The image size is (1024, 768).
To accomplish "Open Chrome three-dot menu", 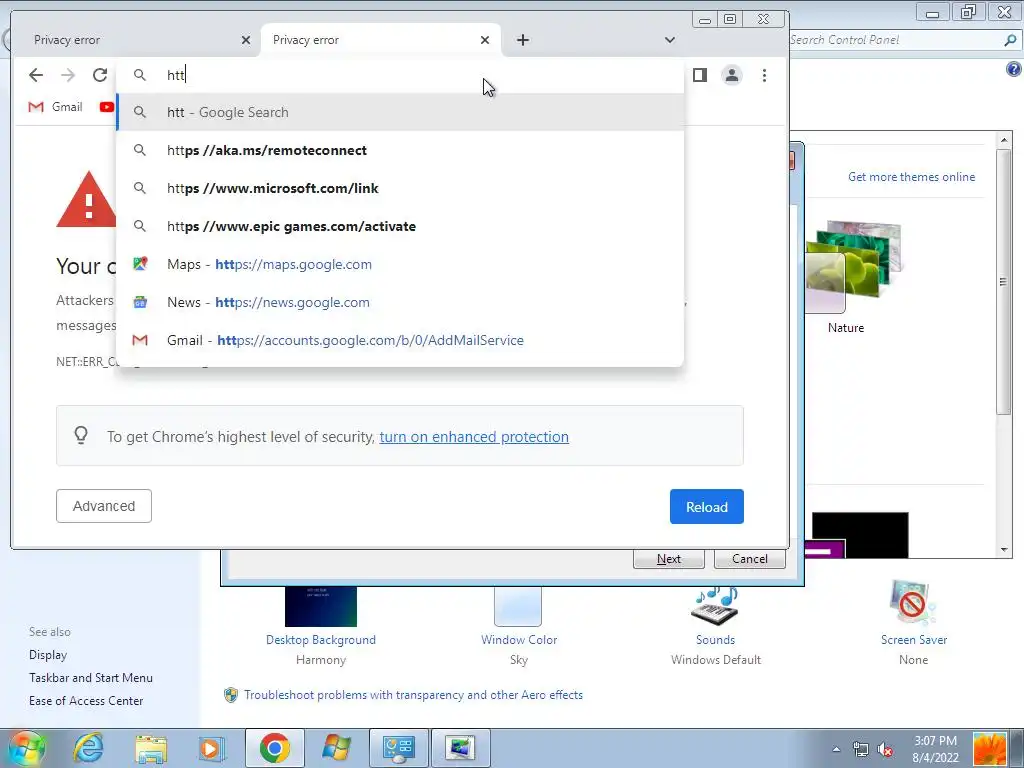I will [x=764, y=75].
